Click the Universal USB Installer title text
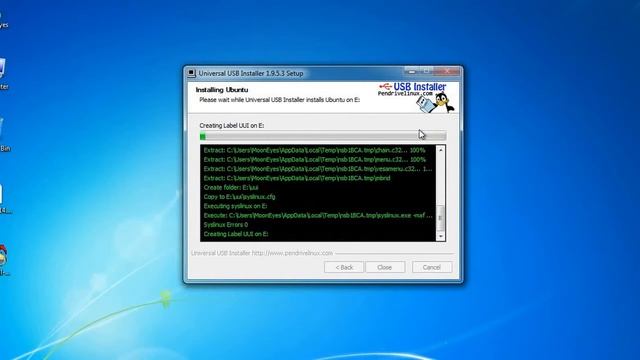The width and height of the screenshot is (640, 360). tap(251, 73)
